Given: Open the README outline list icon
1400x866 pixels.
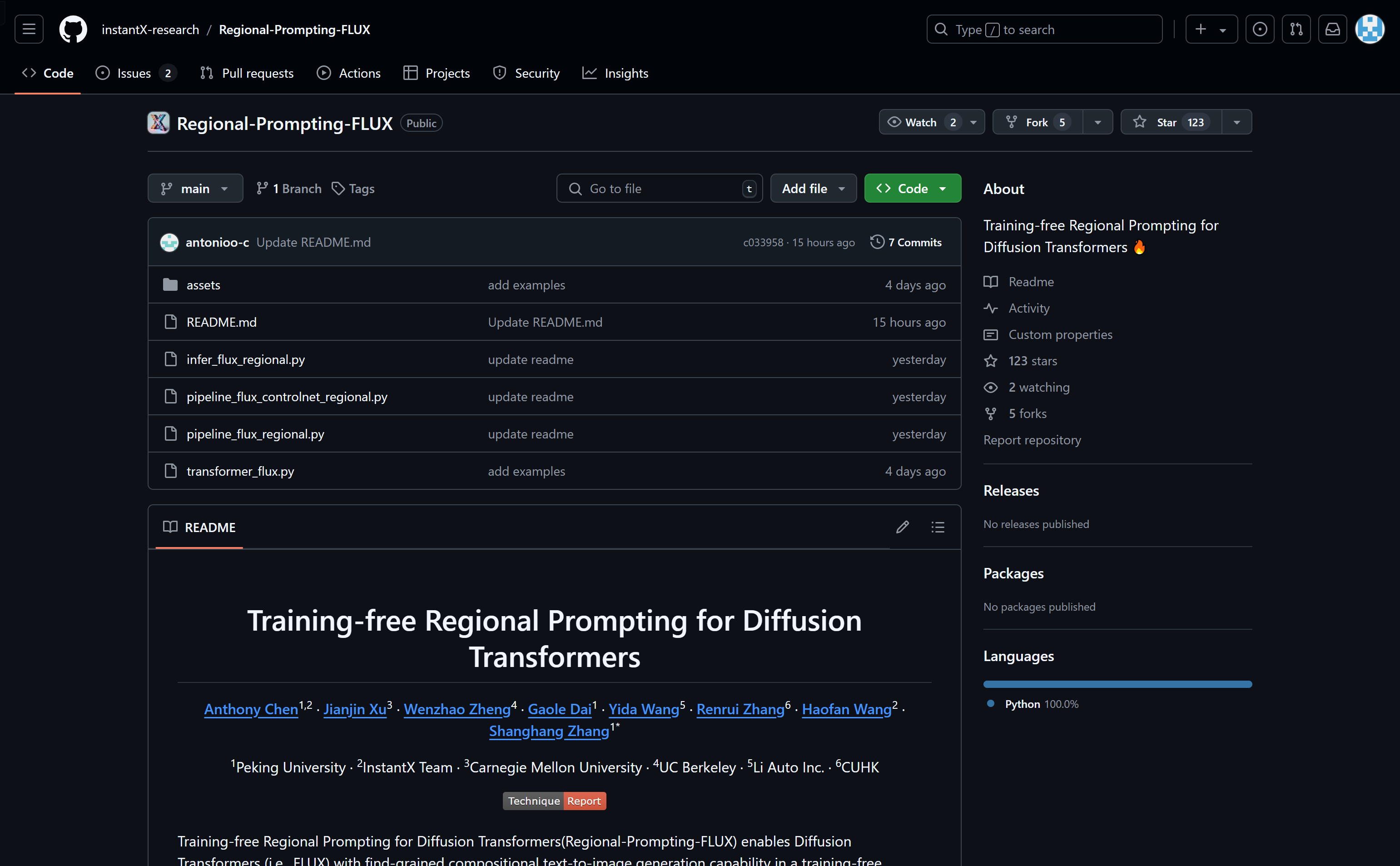Looking at the screenshot, I should click(937, 527).
